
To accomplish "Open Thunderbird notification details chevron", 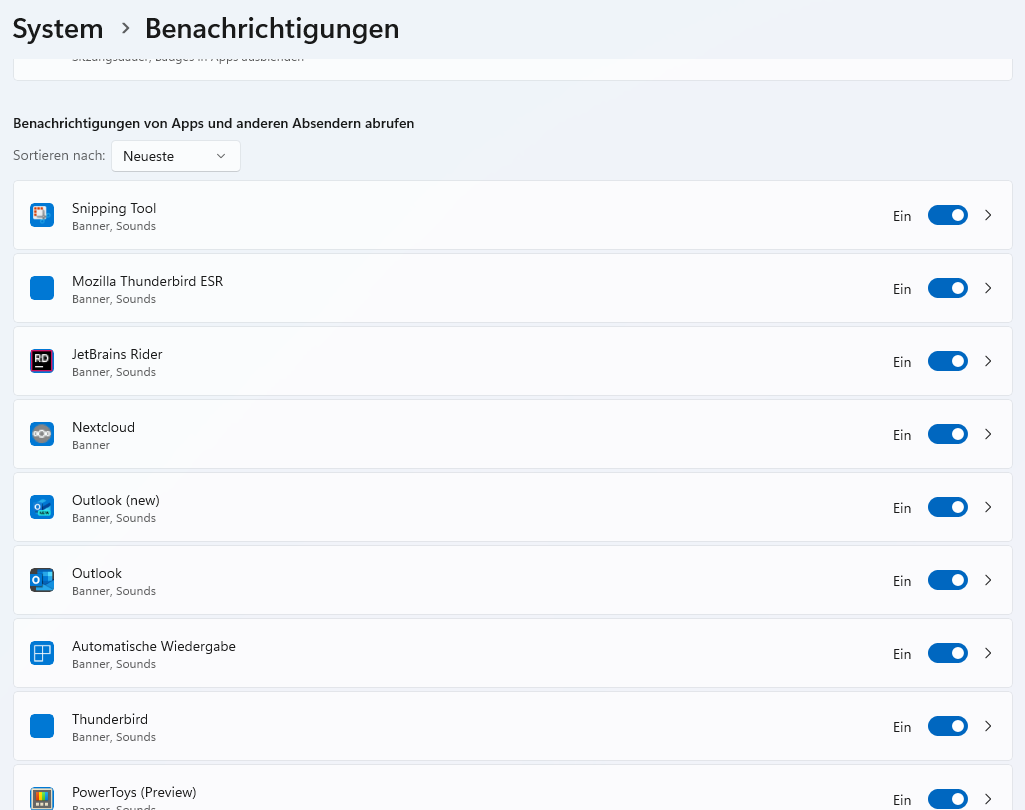I will click(988, 726).
